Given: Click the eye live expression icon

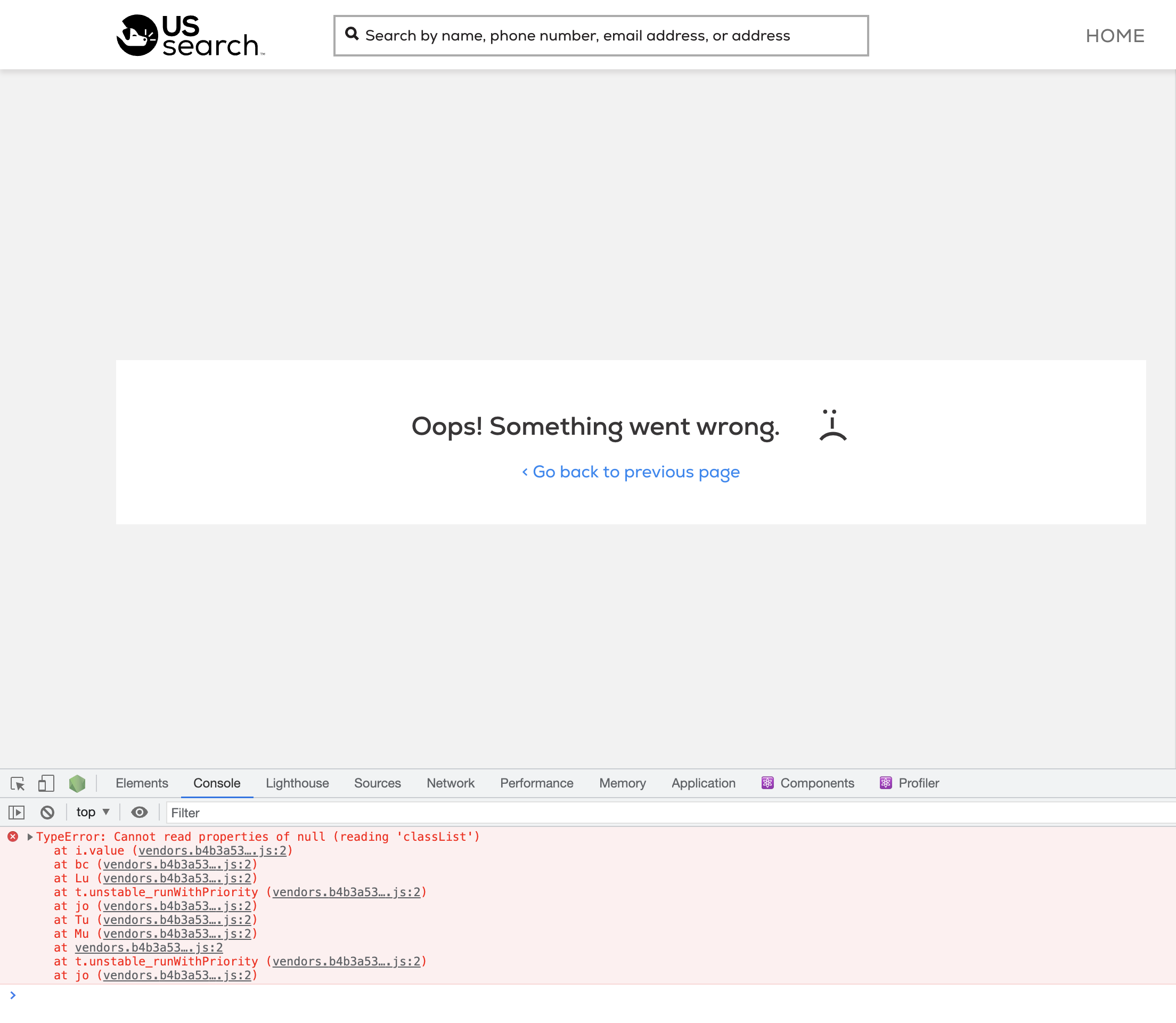Looking at the screenshot, I should pos(139,812).
